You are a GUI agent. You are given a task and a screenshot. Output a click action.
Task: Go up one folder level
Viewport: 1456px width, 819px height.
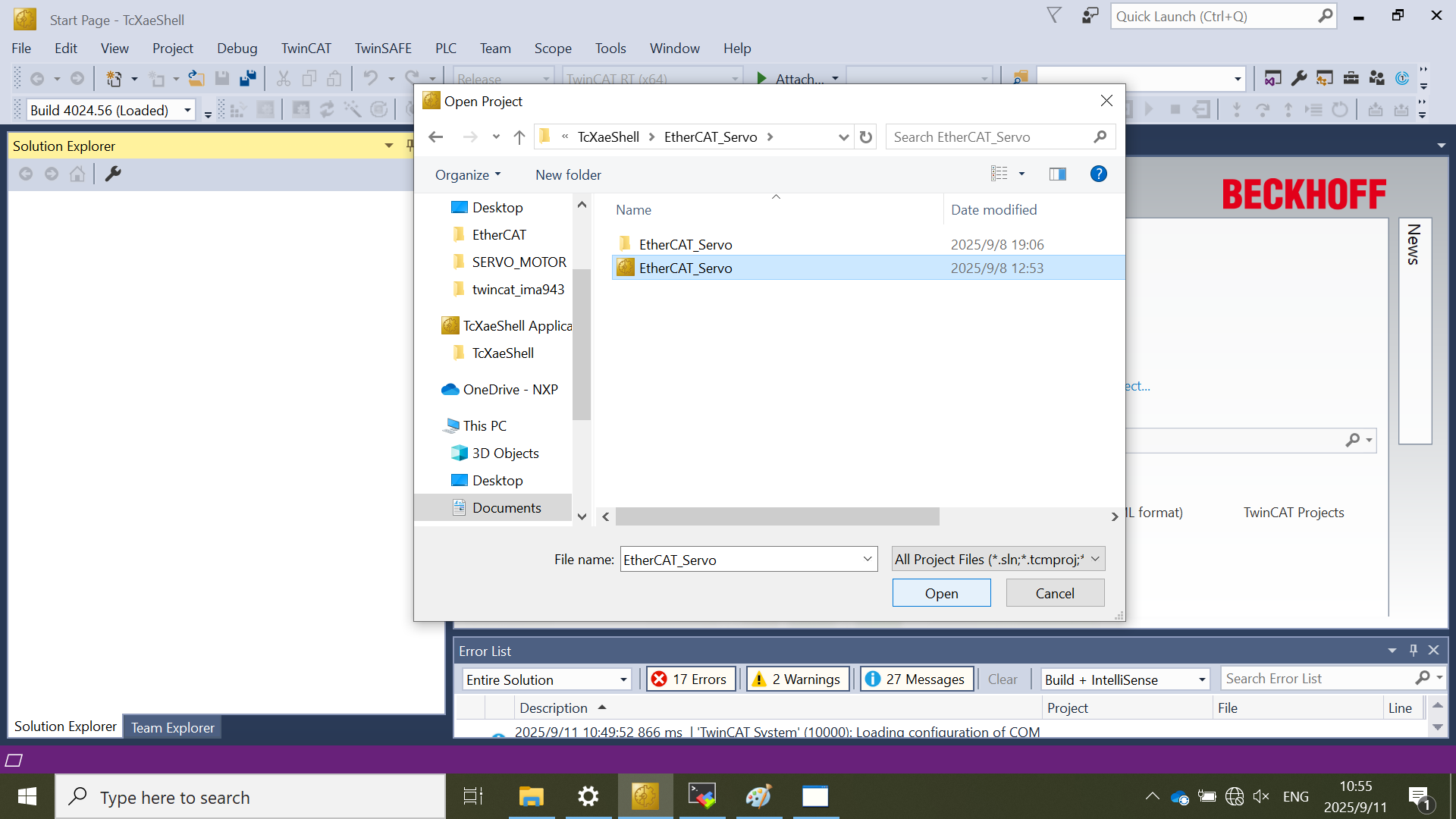(519, 137)
